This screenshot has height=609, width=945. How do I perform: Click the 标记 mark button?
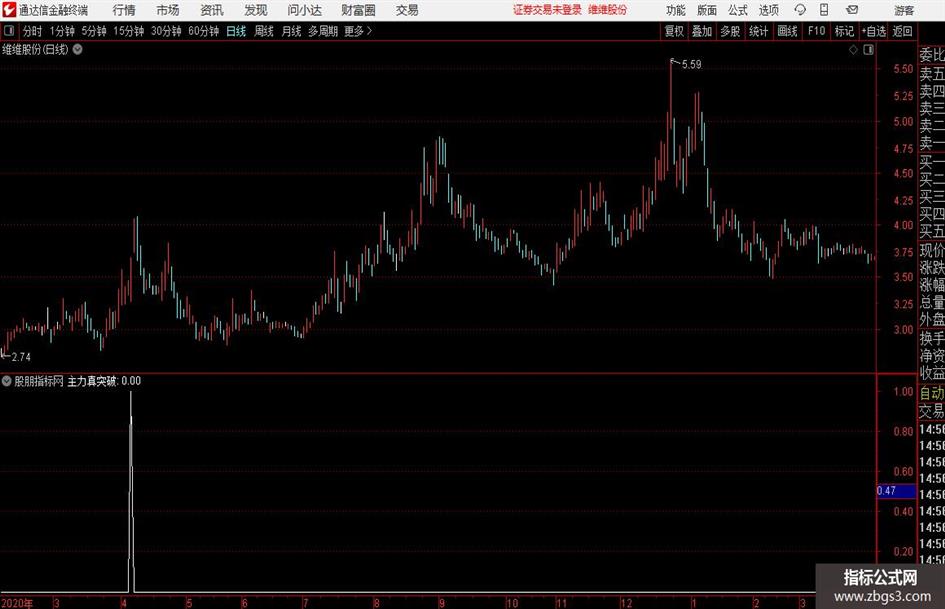point(844,31)
